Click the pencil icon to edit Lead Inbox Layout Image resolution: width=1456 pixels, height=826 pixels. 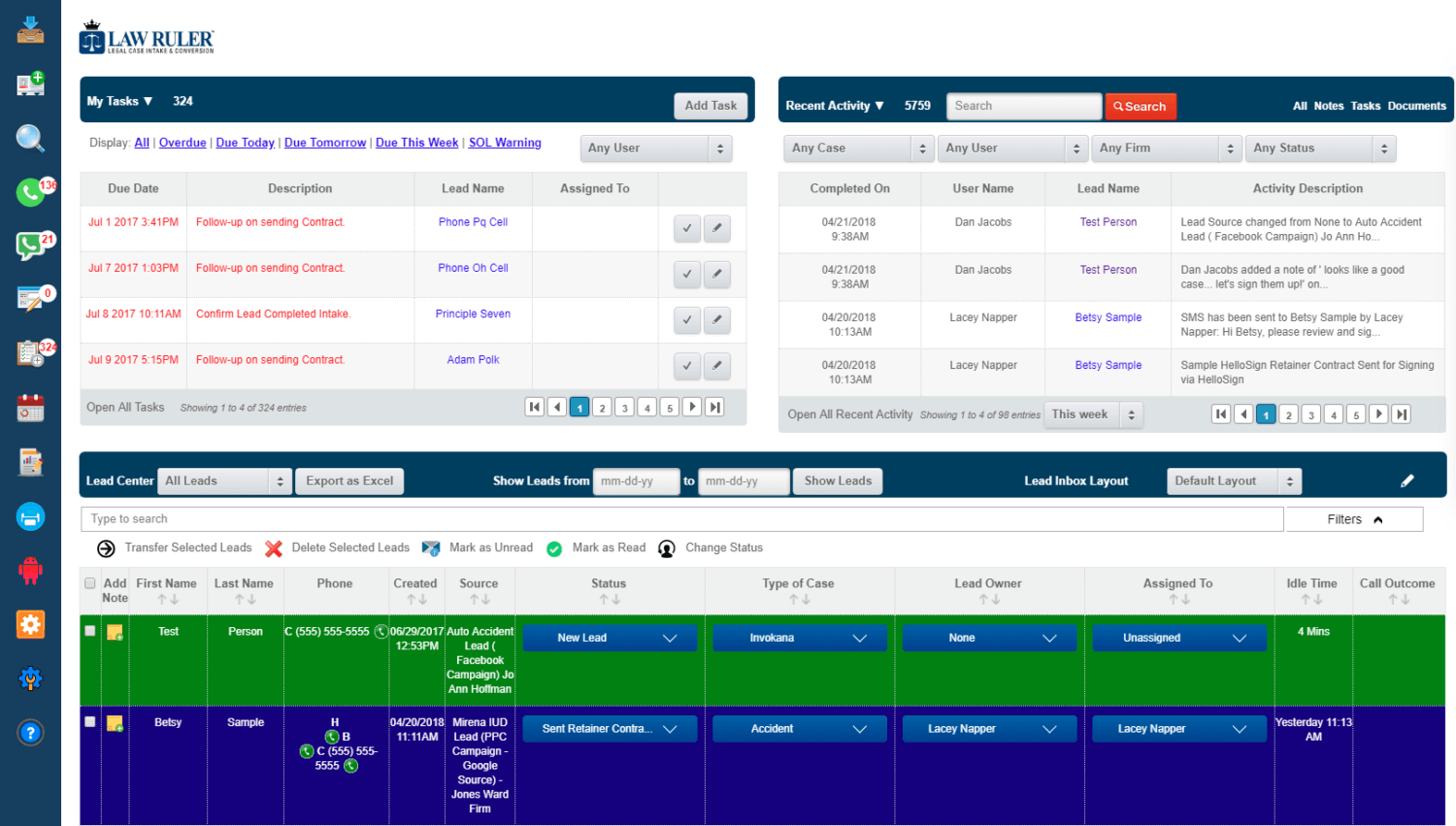(x=1406, y=481)
